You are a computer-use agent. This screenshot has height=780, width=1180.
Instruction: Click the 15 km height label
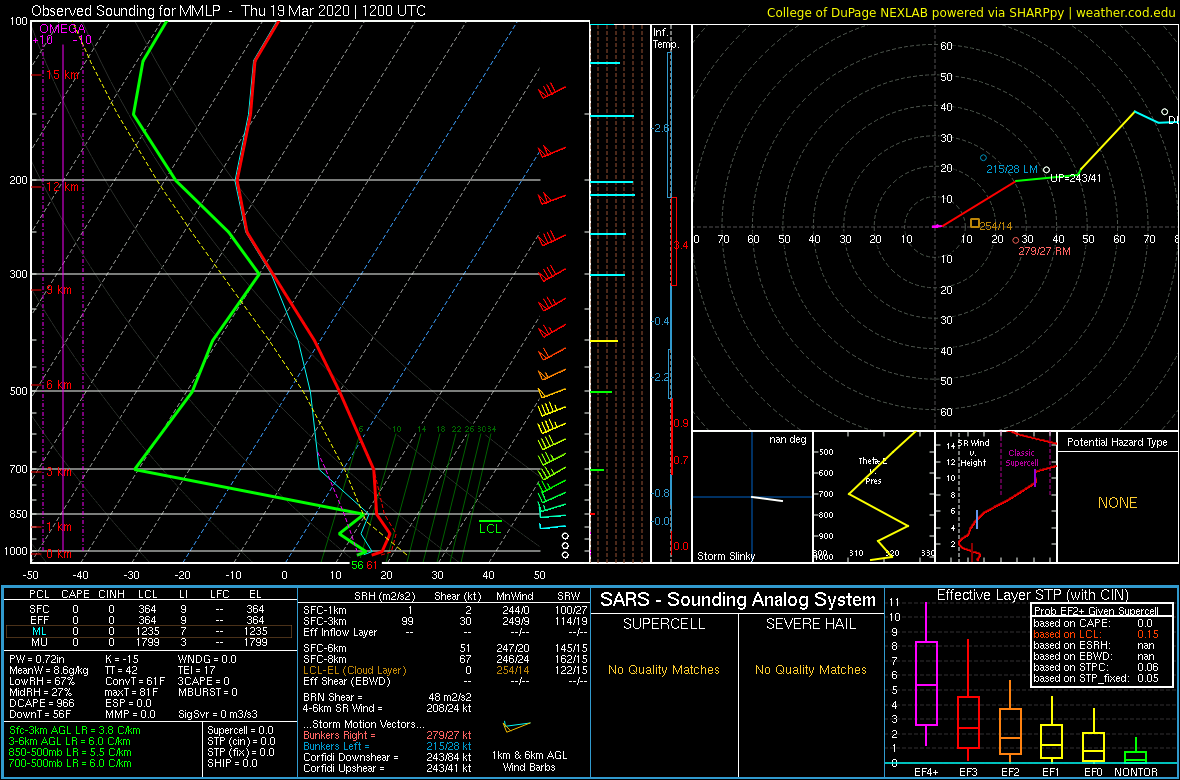pos(62,75)
